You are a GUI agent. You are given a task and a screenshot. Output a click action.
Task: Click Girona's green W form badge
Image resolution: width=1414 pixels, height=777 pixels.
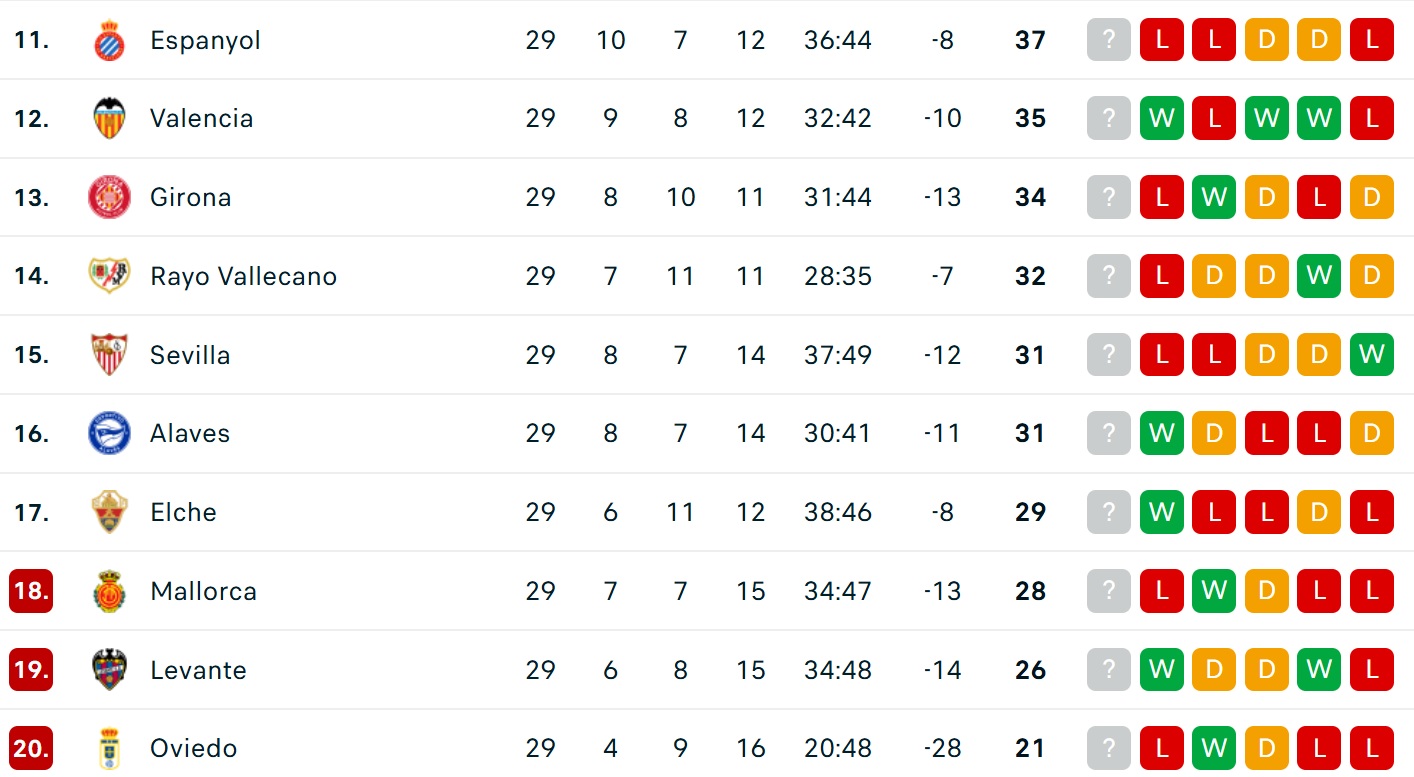coord(1214,197)
